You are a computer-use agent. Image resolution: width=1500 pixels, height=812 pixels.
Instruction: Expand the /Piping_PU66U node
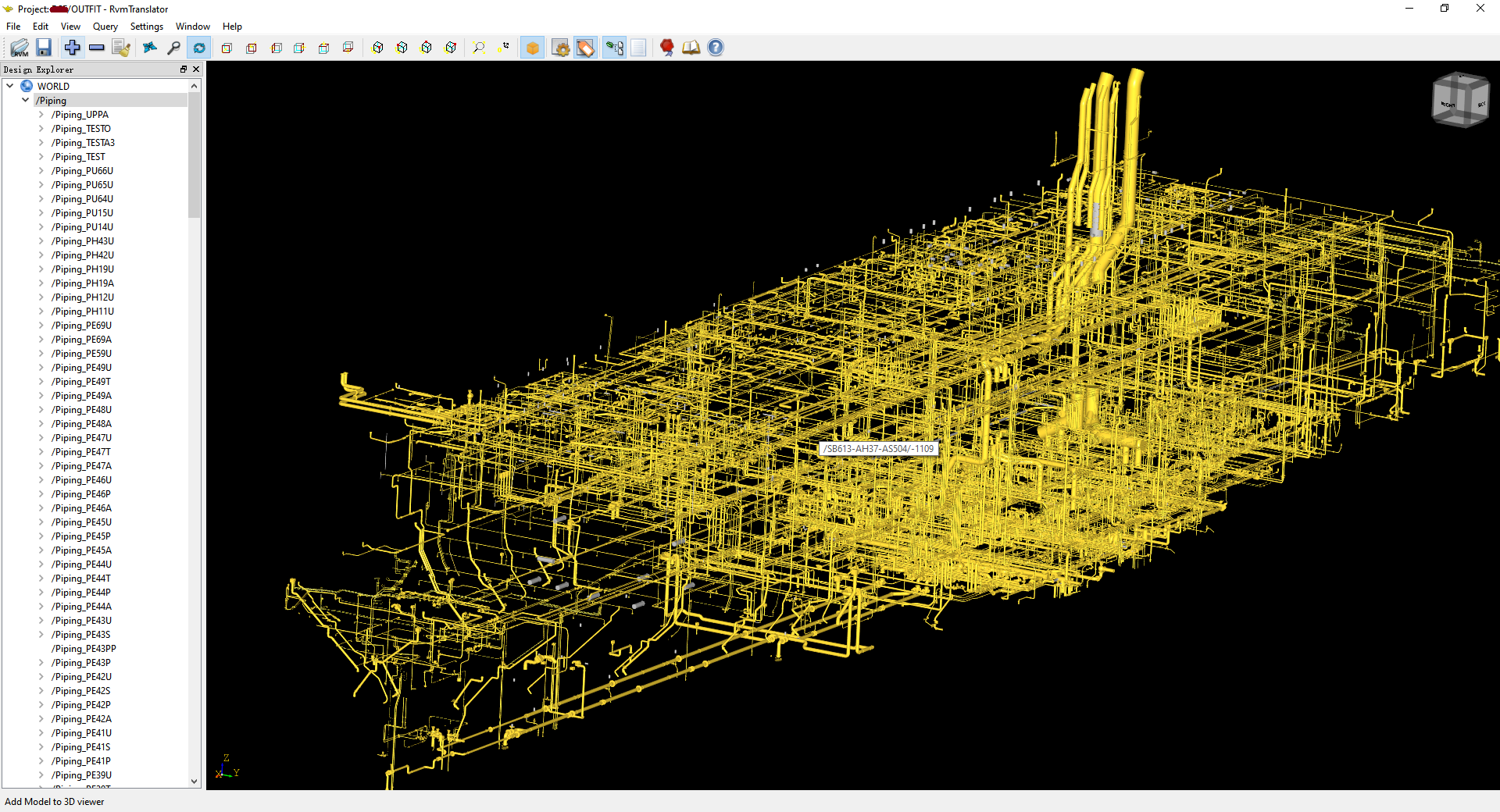pyautogui.click(x=41, y=170)
